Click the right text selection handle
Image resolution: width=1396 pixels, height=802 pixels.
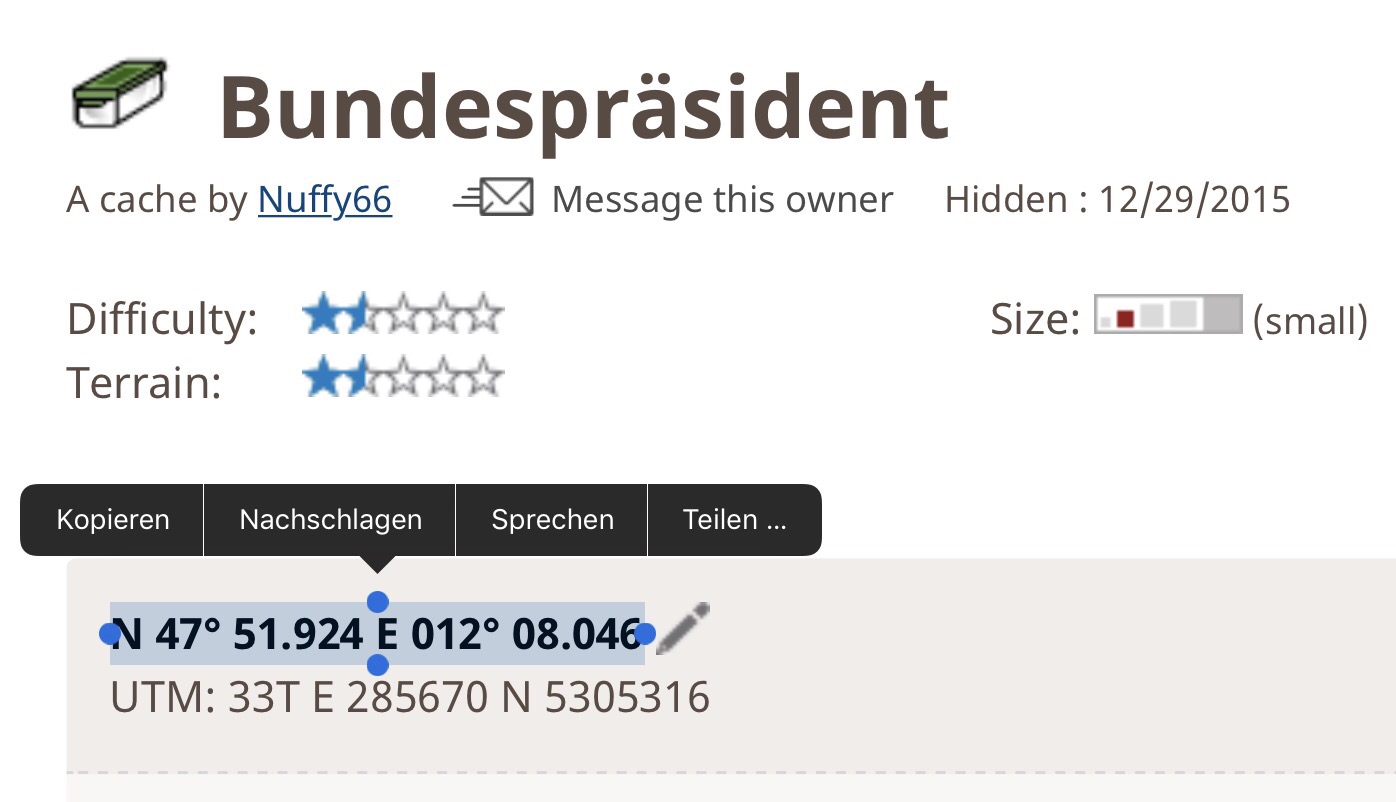[645, 633]
